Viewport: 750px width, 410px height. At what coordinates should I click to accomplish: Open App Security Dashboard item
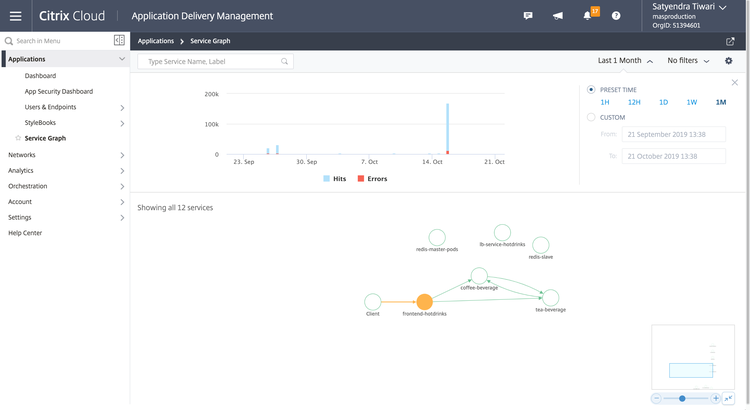pyautogui.click(x=59, y=91)
